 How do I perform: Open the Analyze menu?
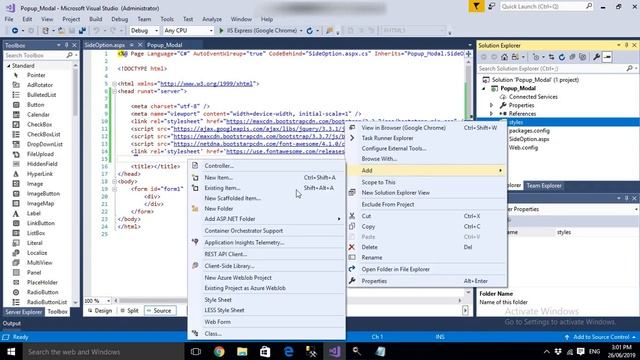point(212,19)
